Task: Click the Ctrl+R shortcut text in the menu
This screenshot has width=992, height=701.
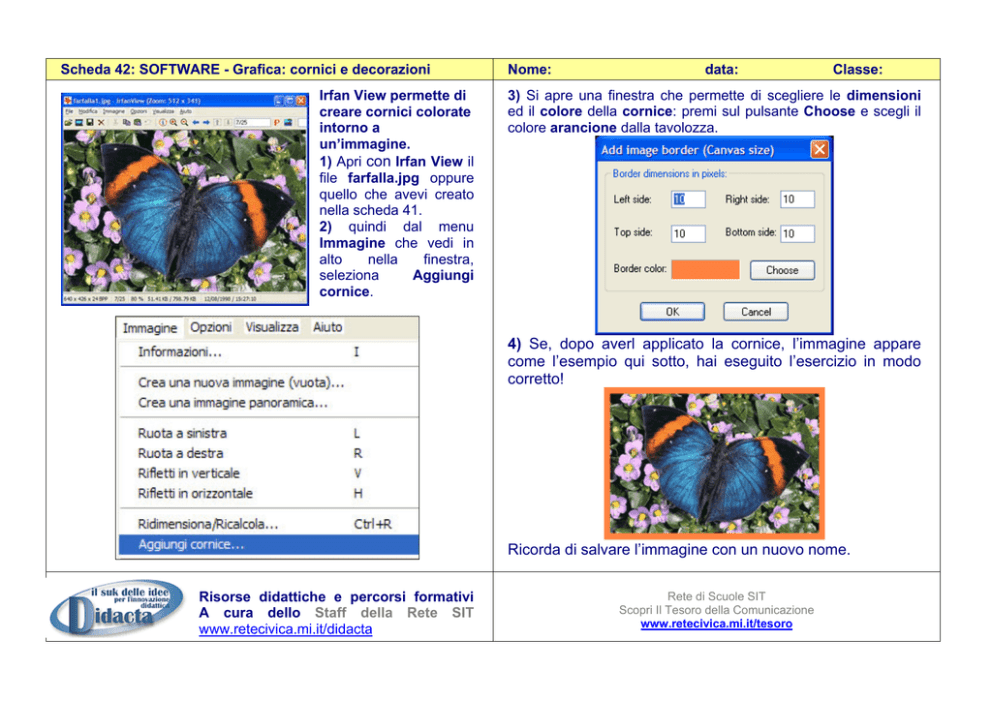Action: click(x=373, y=524)
